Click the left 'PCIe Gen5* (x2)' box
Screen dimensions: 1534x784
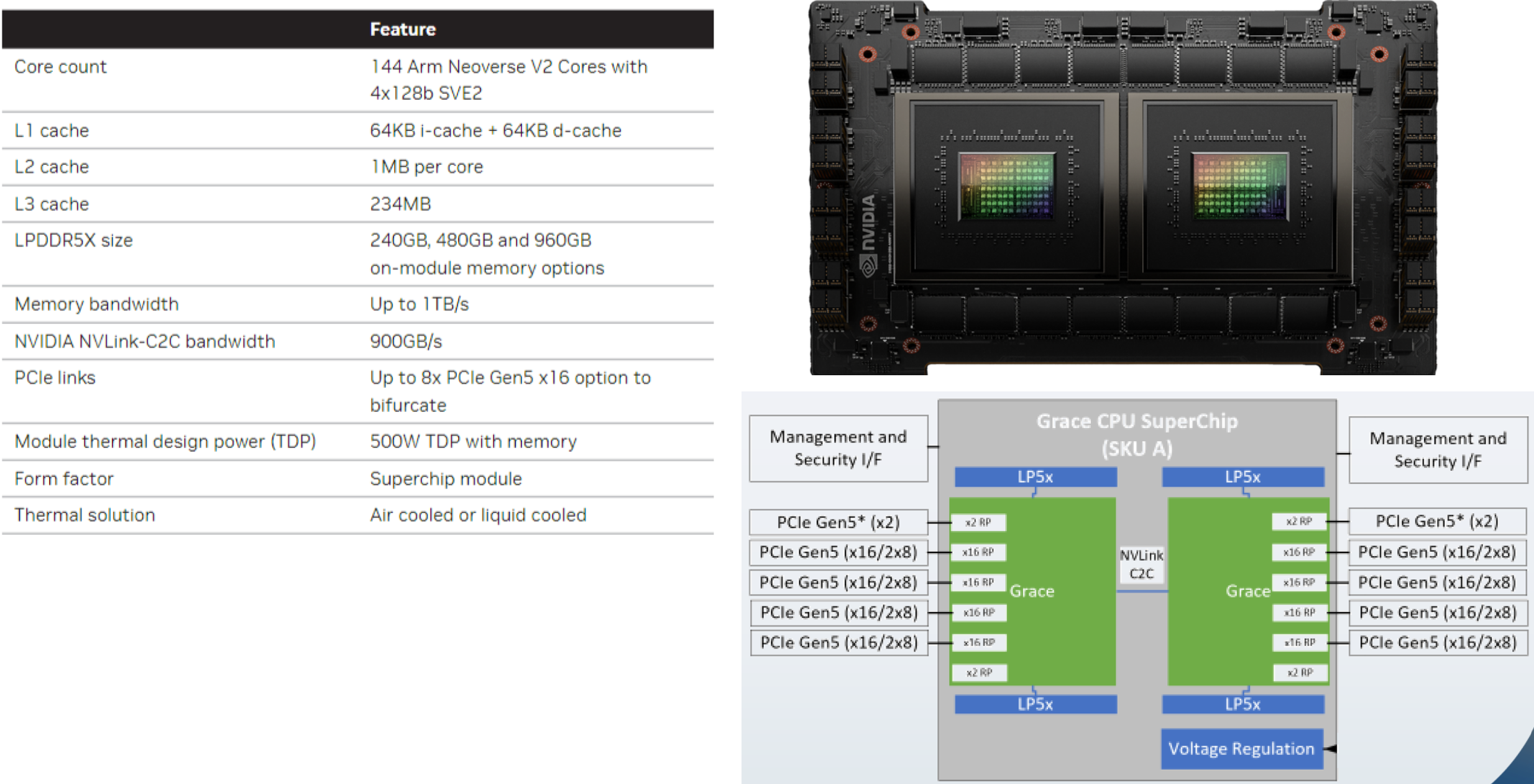tap(838, 522)
